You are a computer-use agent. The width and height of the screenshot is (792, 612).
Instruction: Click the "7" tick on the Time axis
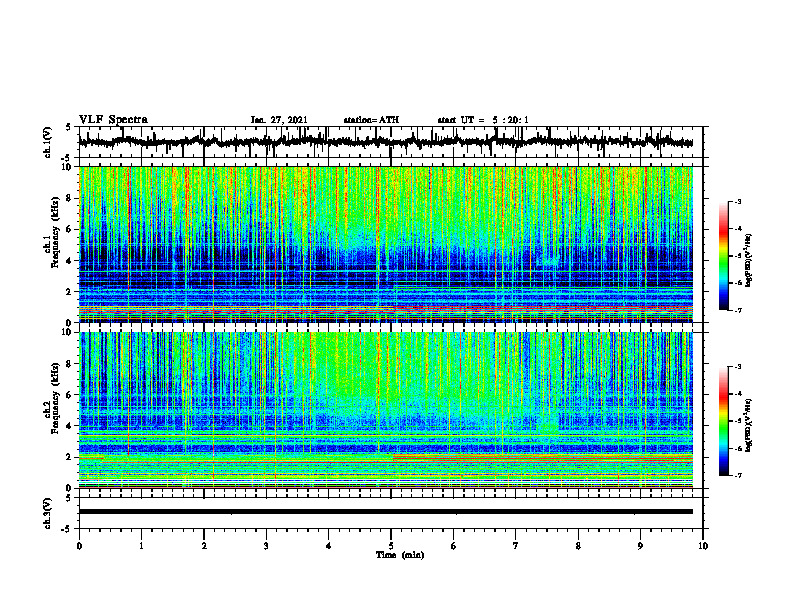[516, 546]
